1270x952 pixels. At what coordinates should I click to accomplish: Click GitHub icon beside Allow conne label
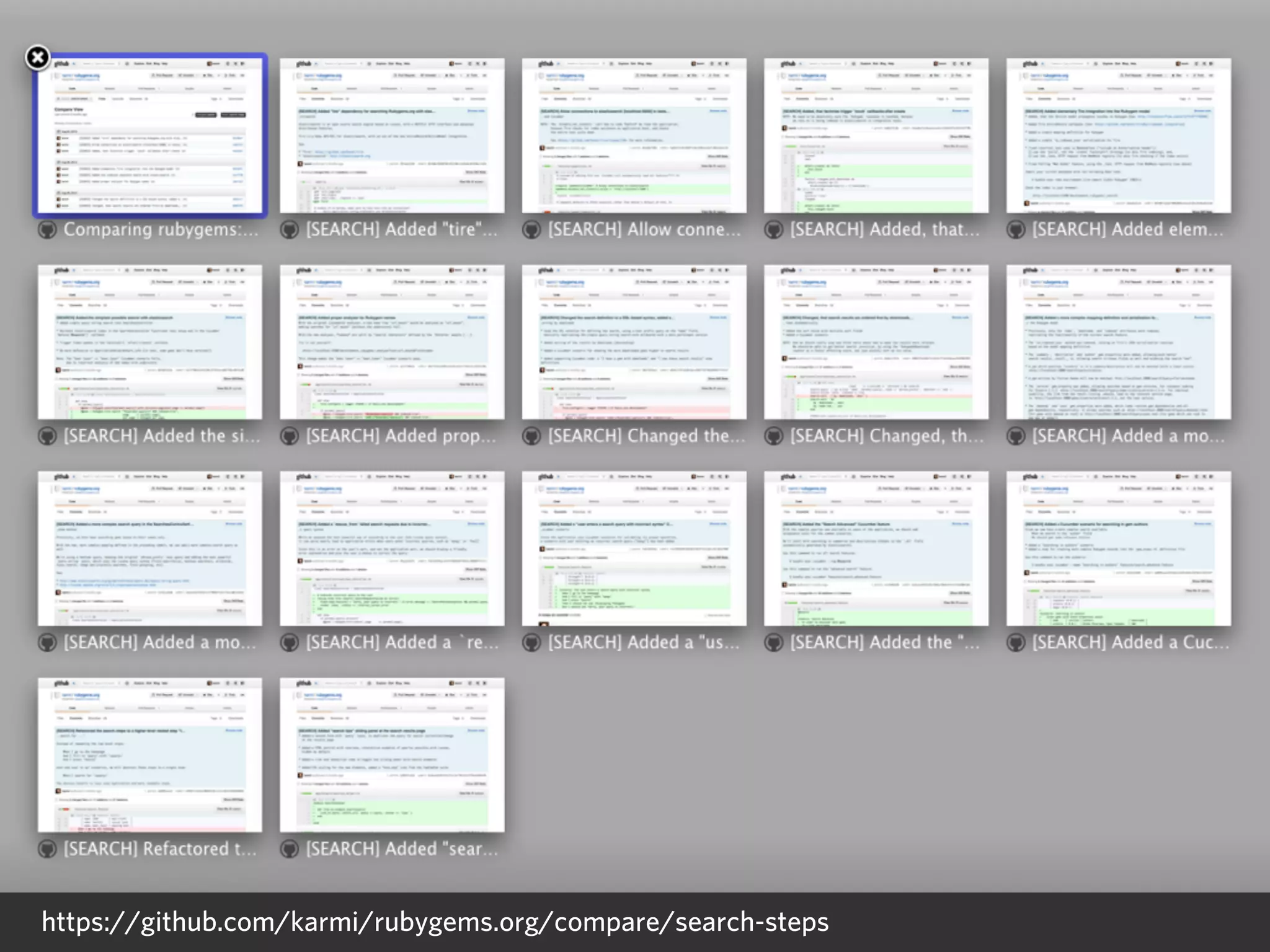531,230
